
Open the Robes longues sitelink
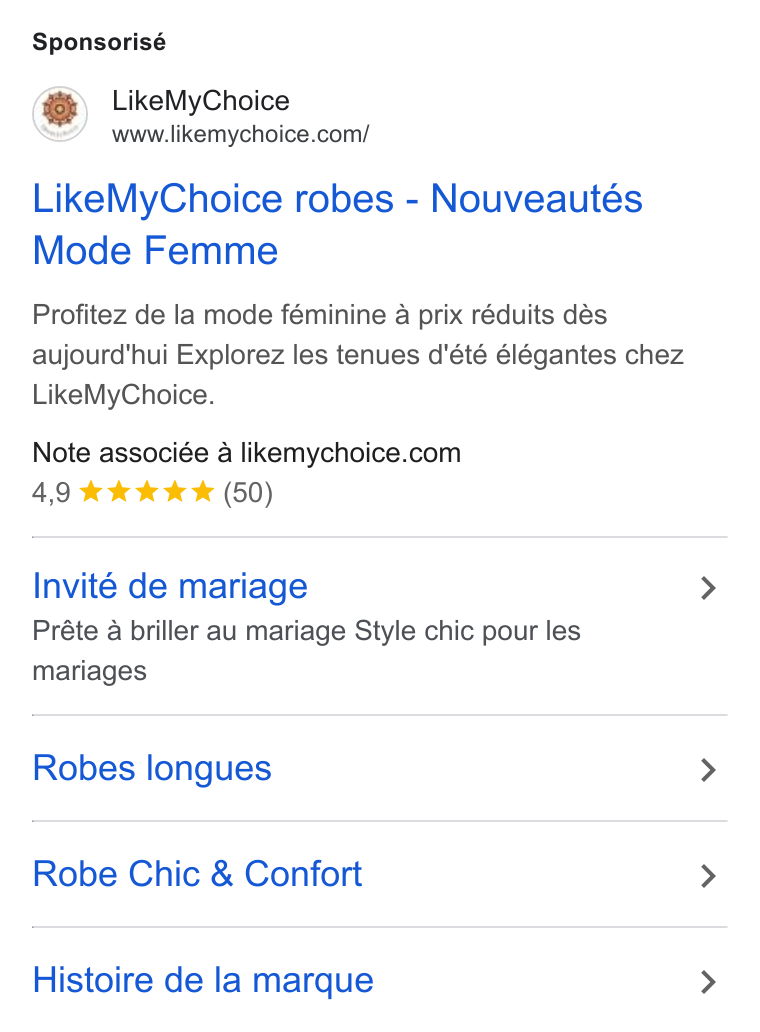[152, 768]
